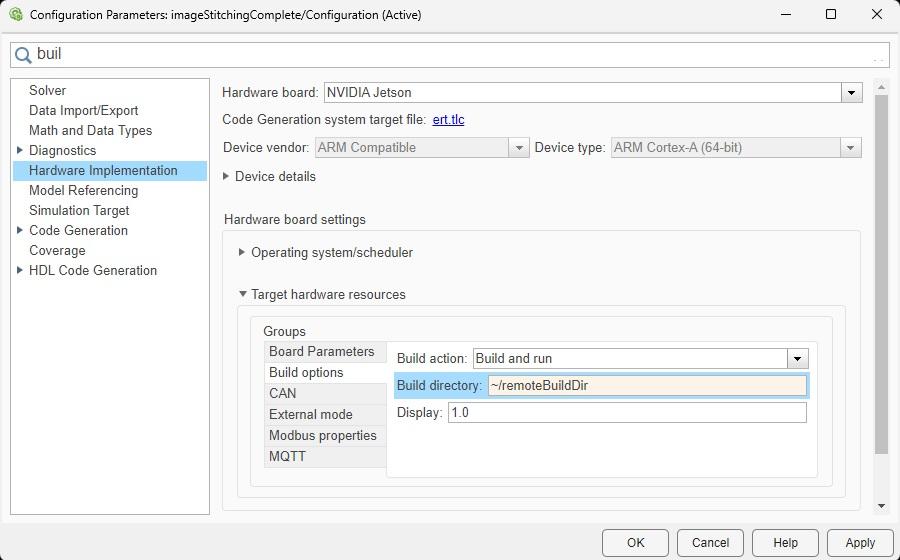Open the ert.tlc target file link
Viewport: 900px width, 560px height.
click(x=448, y=120)
